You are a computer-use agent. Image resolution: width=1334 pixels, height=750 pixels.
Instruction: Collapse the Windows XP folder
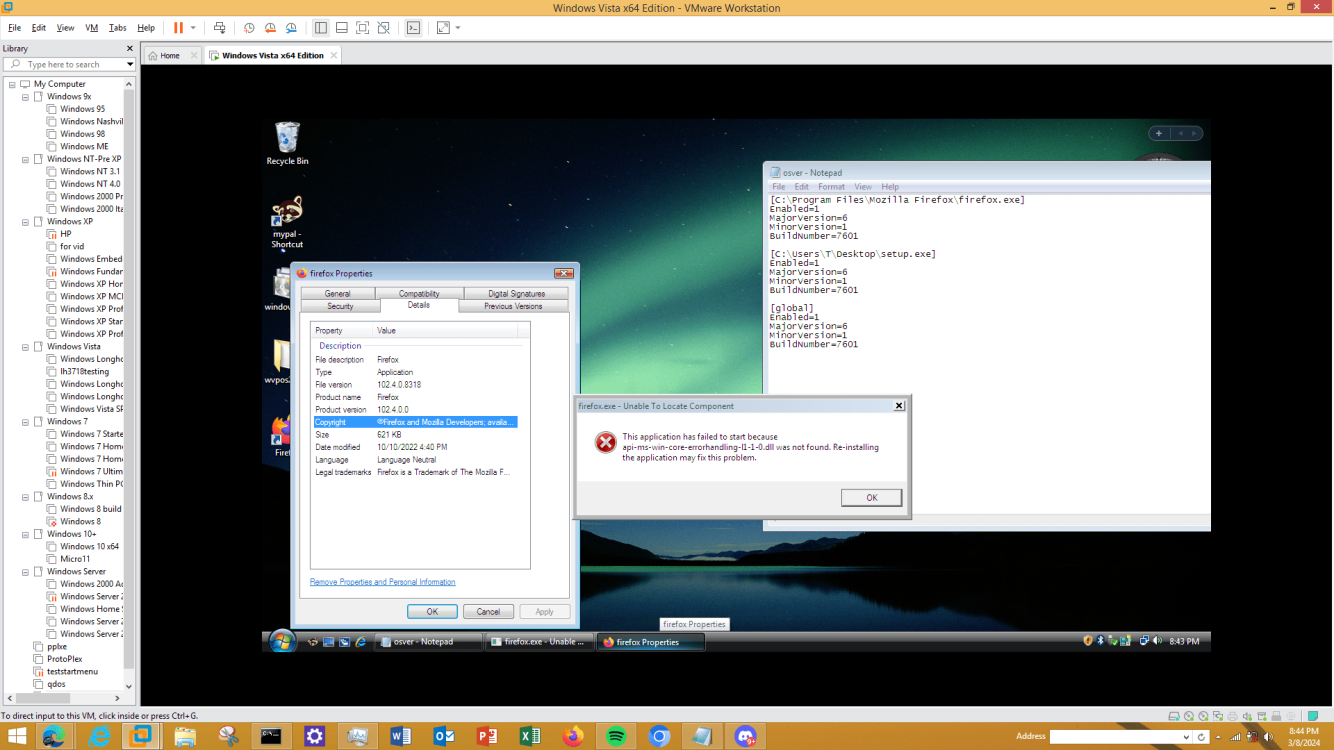point(25,221)
